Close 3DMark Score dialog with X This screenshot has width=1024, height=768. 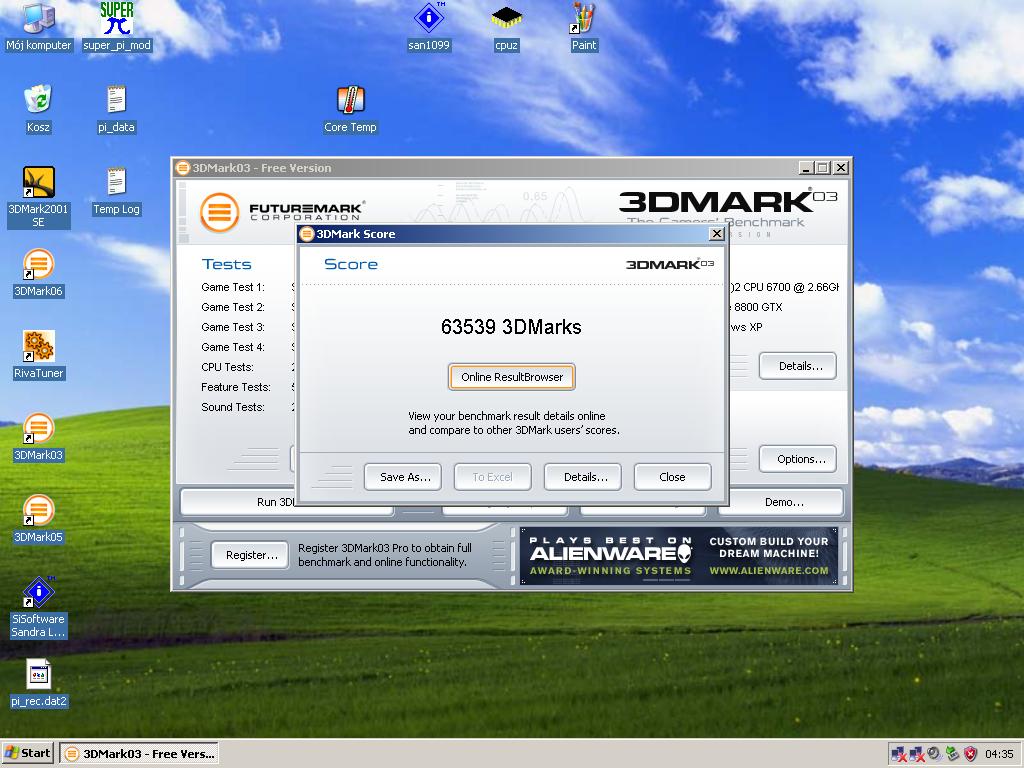(x=716, y=234)
